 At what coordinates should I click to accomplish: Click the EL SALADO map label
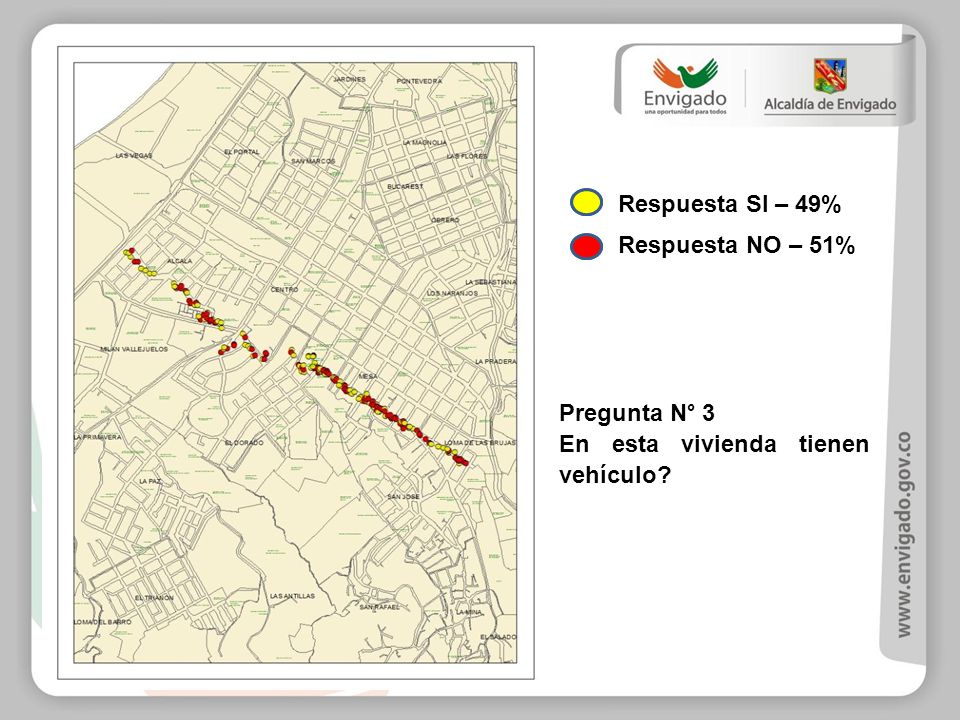click(498, 637)
